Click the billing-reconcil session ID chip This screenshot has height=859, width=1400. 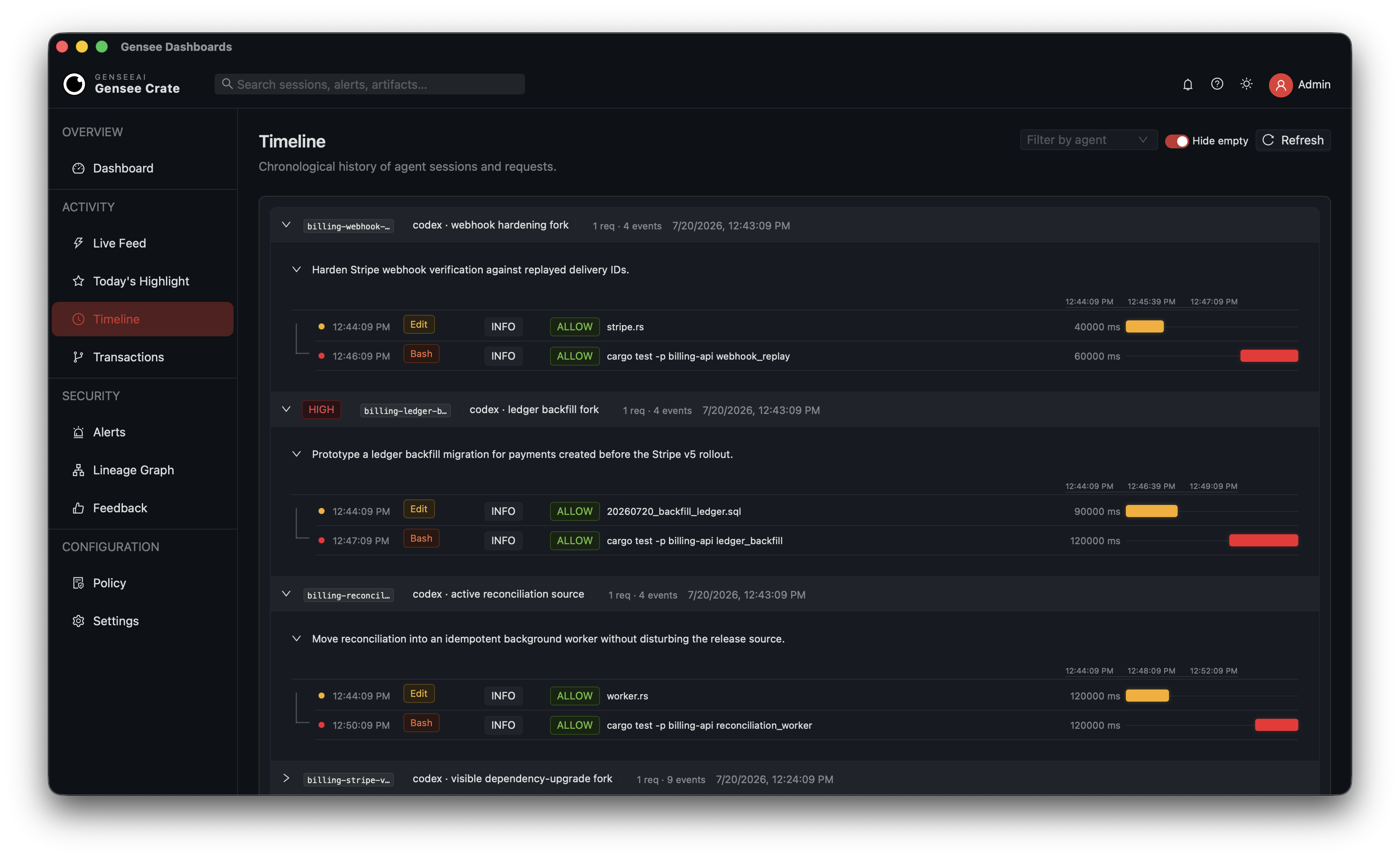pos(348,595)
